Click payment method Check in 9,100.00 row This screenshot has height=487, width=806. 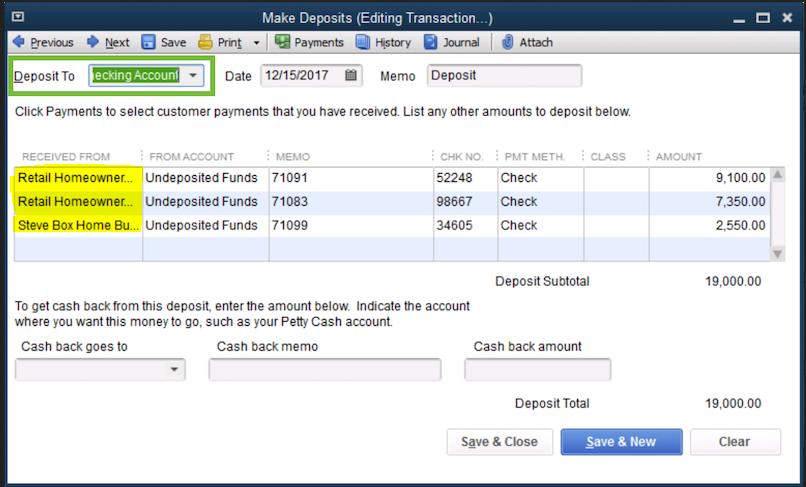click(540, 178)
